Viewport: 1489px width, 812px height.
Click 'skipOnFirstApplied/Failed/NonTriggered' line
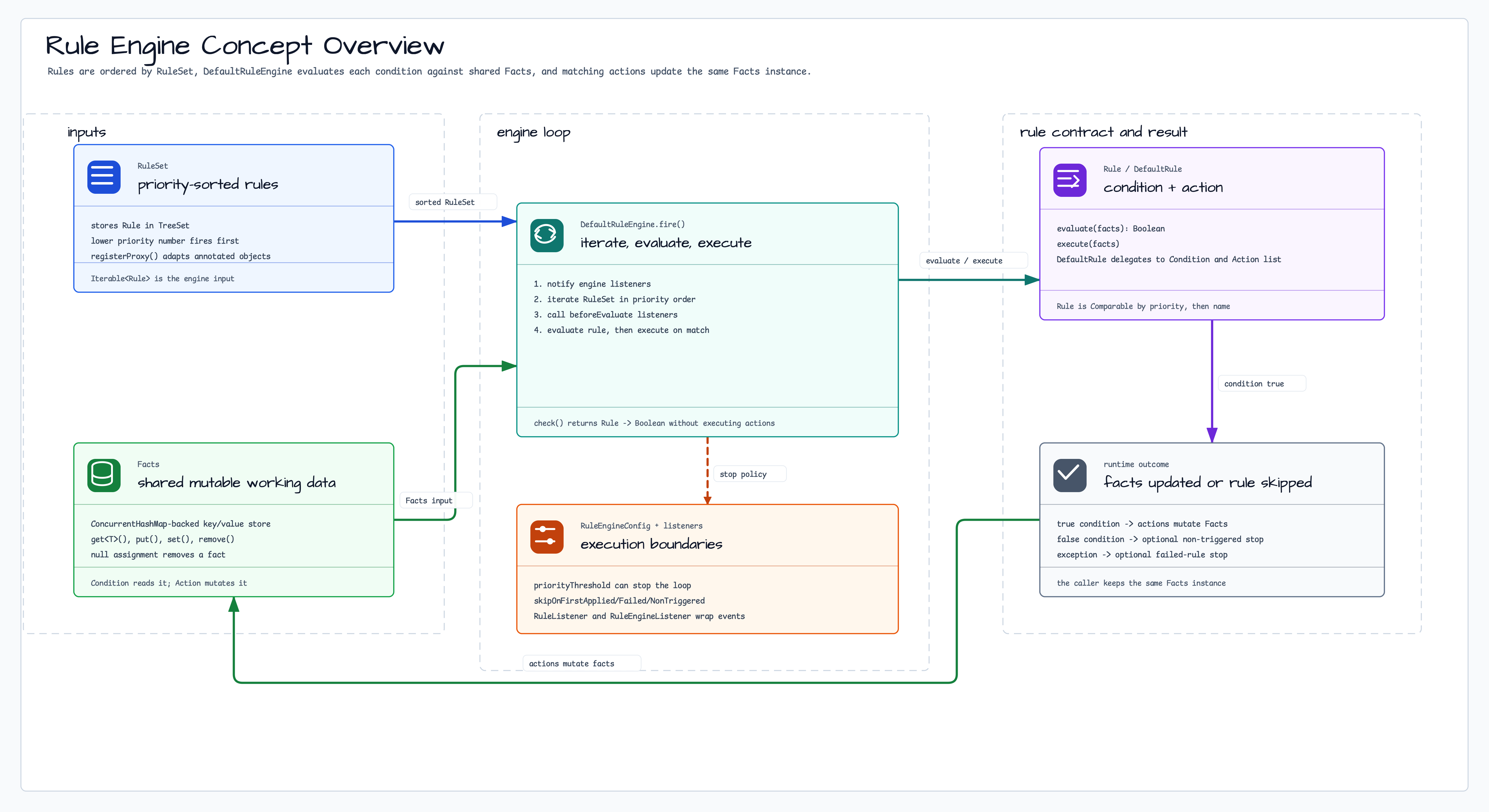619,601
